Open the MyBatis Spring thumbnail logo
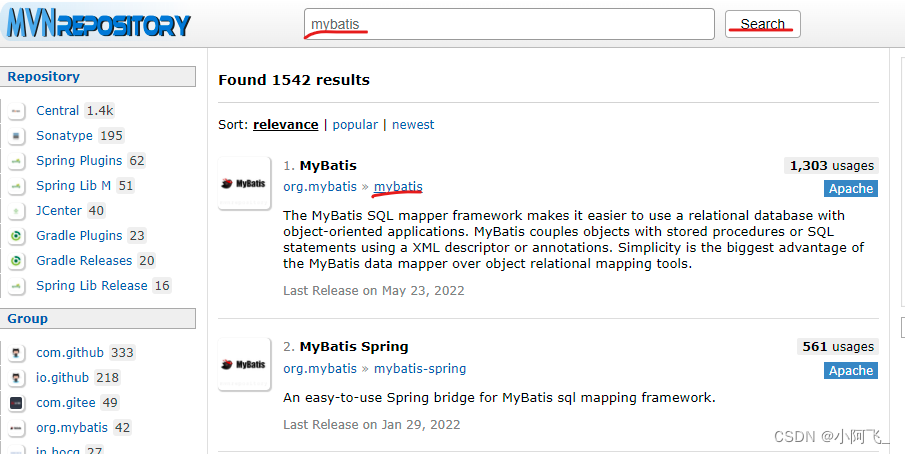 [244, 365]
